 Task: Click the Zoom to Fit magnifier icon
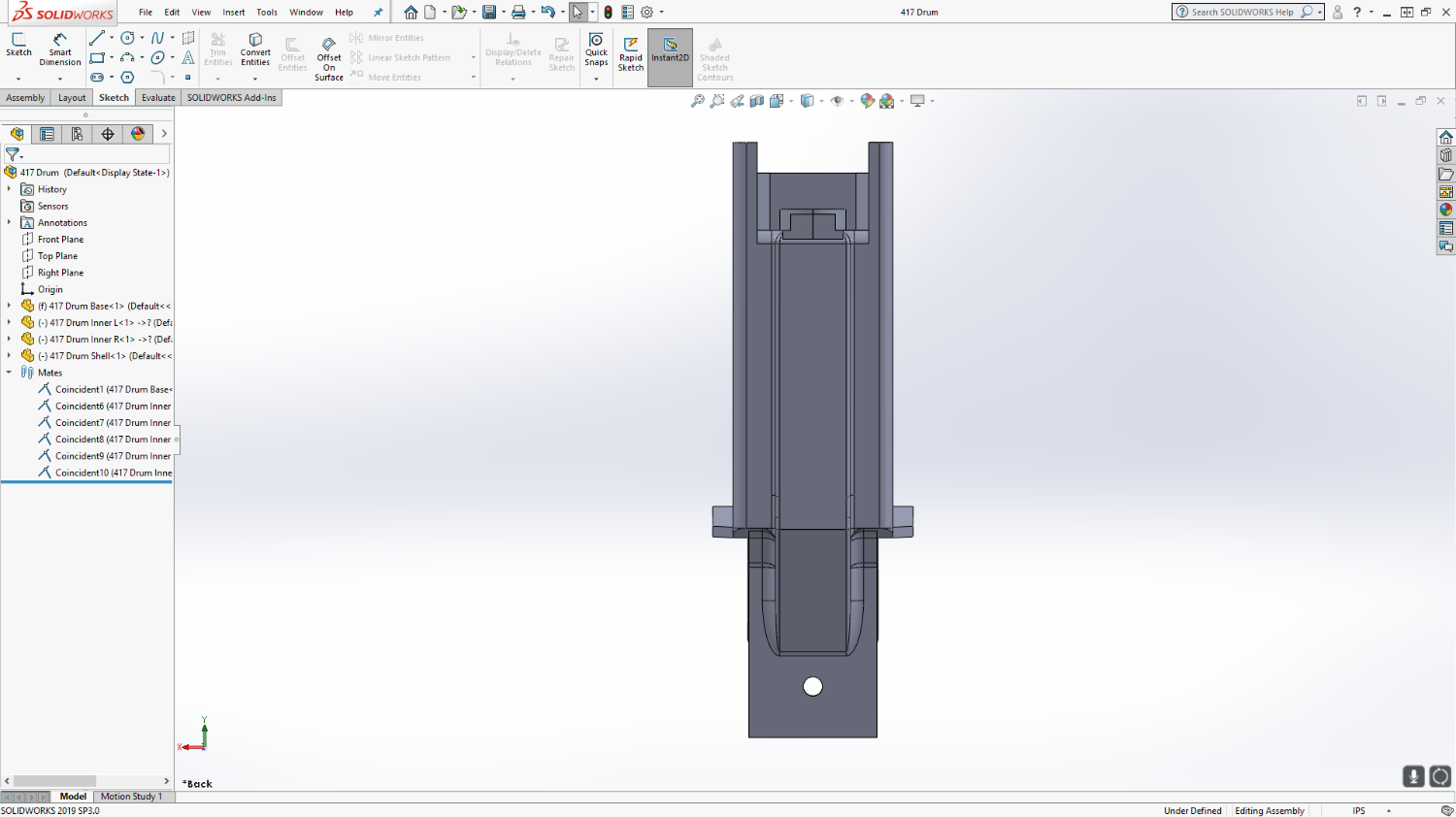697,101
